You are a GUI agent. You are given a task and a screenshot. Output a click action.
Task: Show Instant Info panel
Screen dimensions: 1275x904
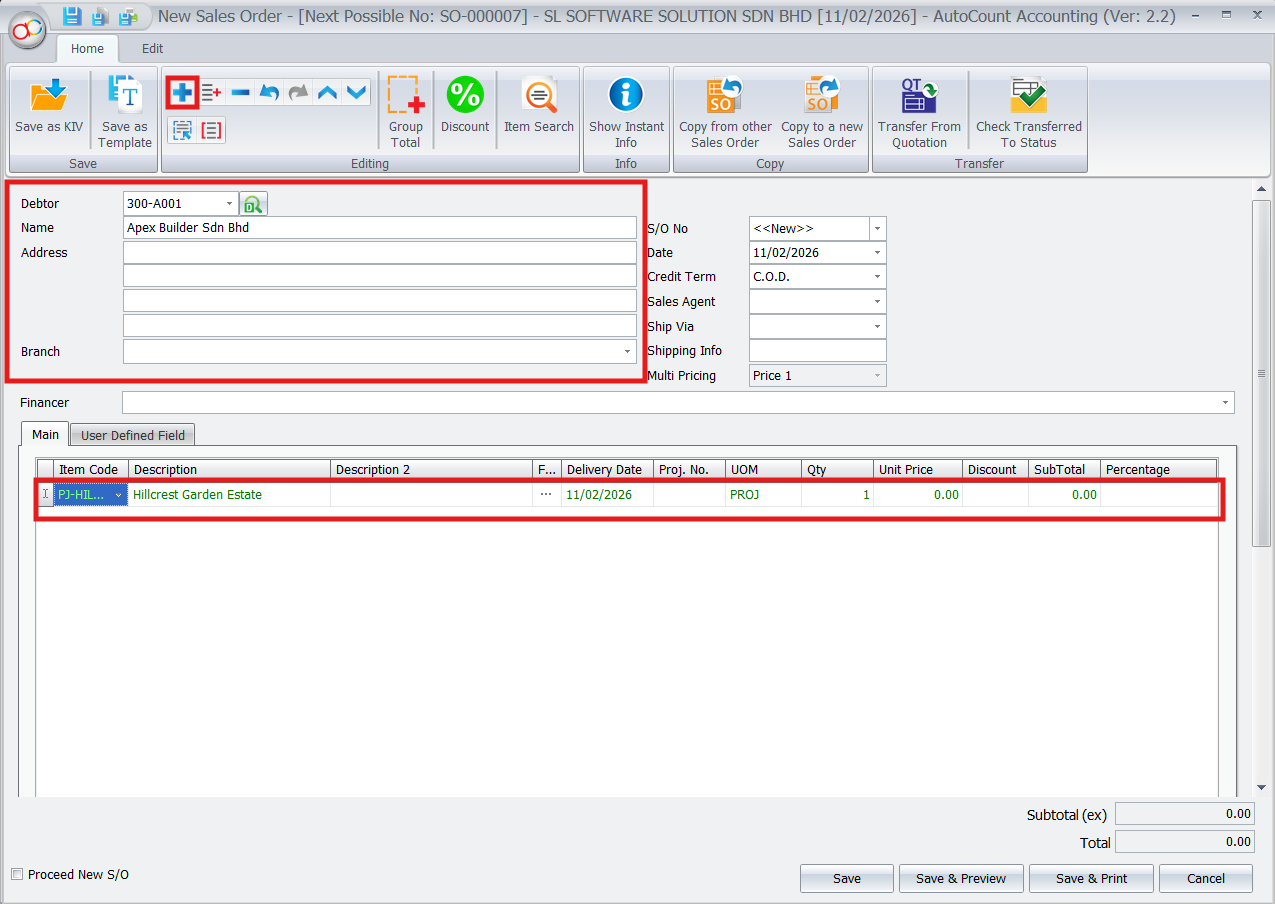click(x=626, y=97)
